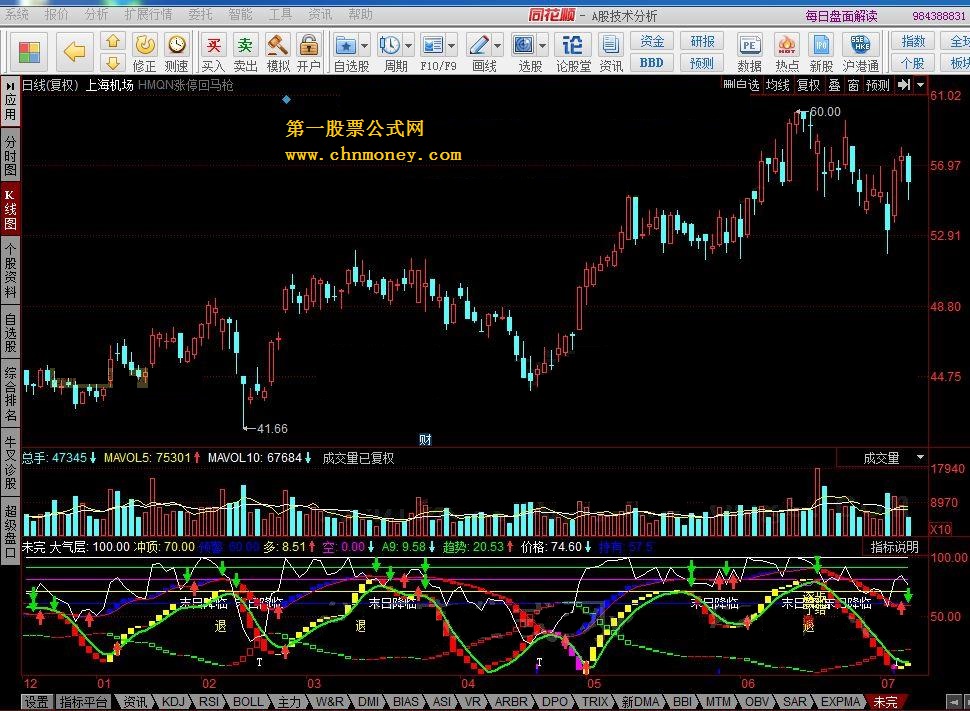
Task: Click the bottom-right scroll left arrow
Action: (955, 702)
